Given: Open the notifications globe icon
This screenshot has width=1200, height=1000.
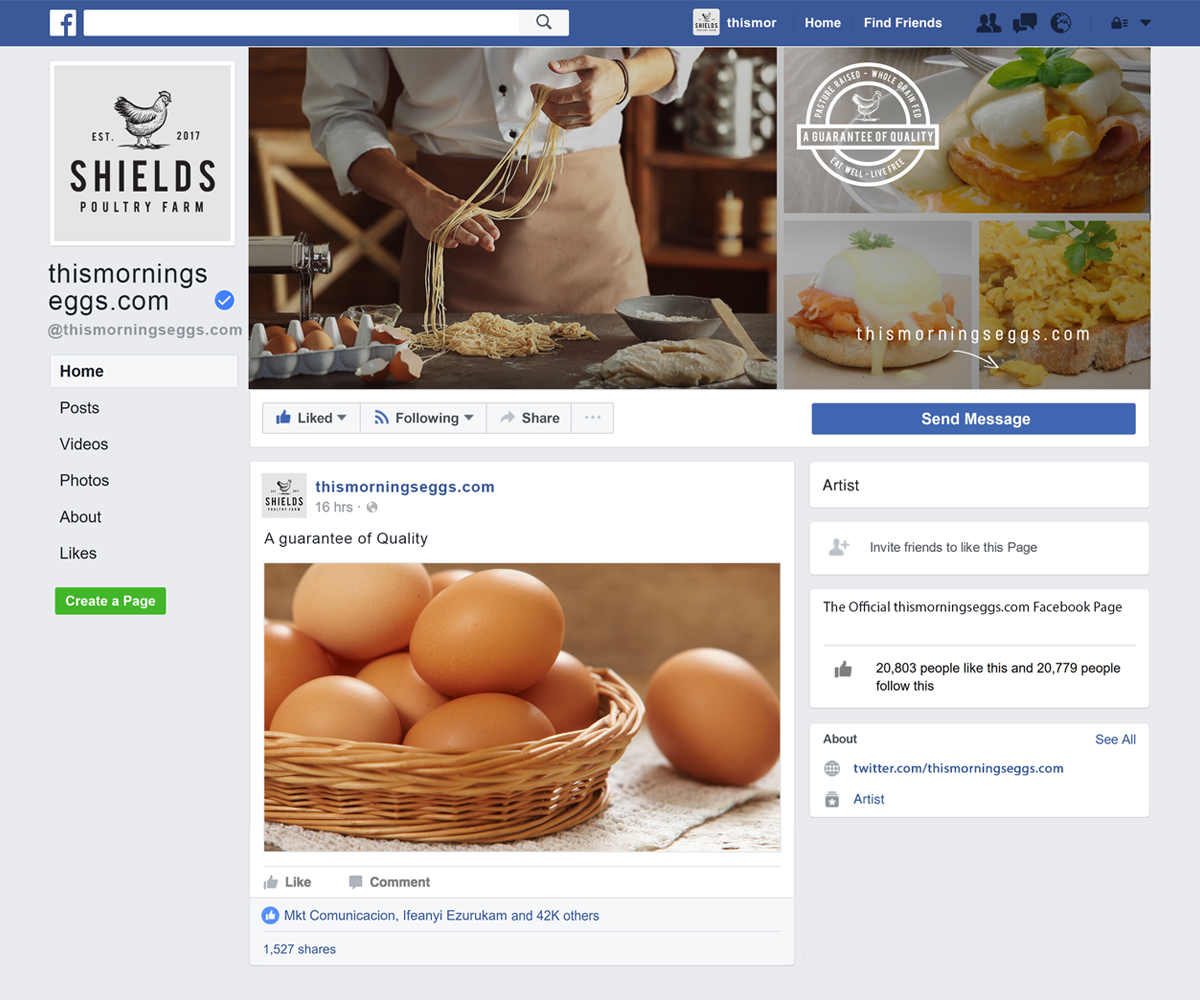Looking at the screenshot, I should pos(1061,23).
